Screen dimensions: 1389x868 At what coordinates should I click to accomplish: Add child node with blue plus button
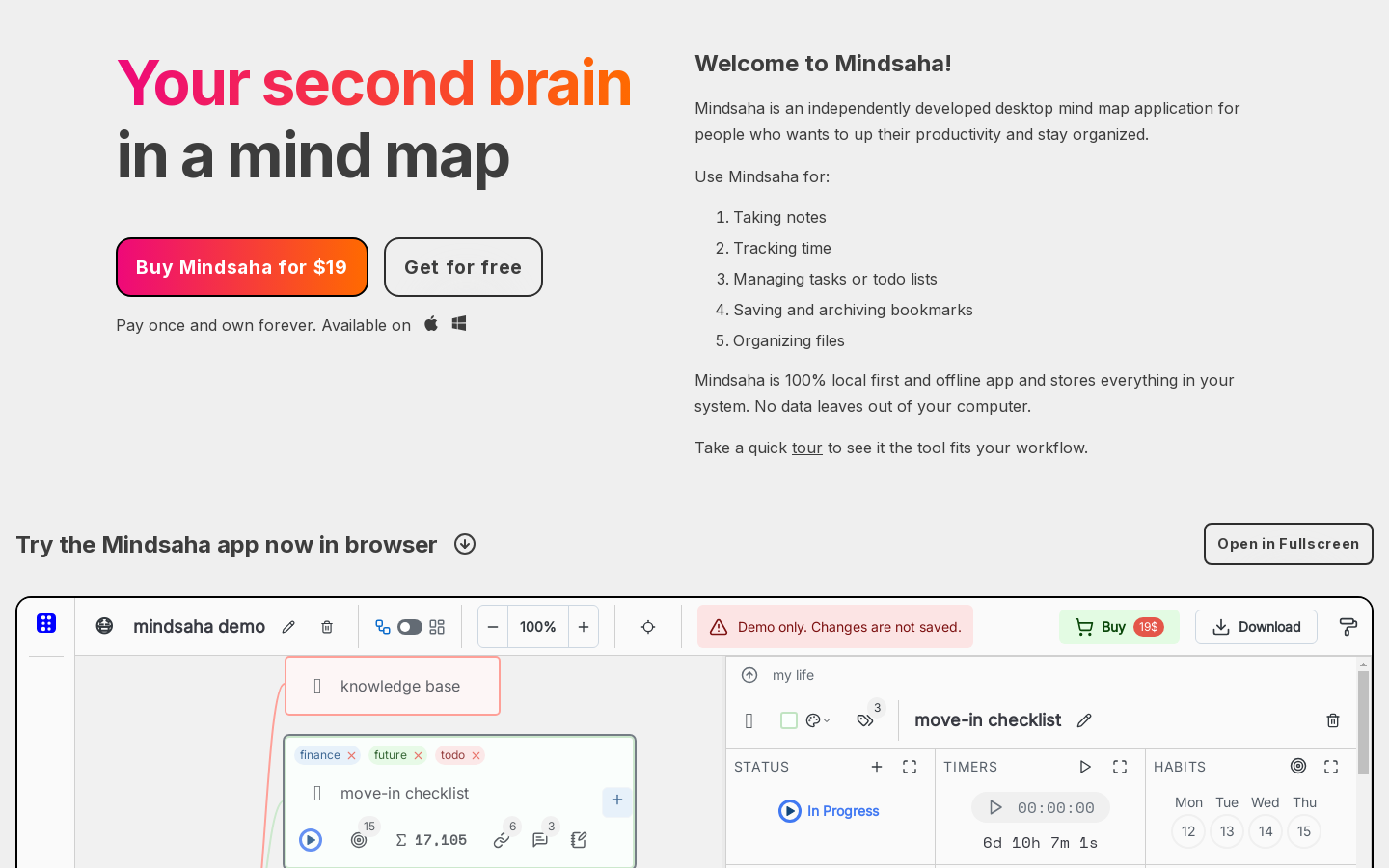coord(617,800)
